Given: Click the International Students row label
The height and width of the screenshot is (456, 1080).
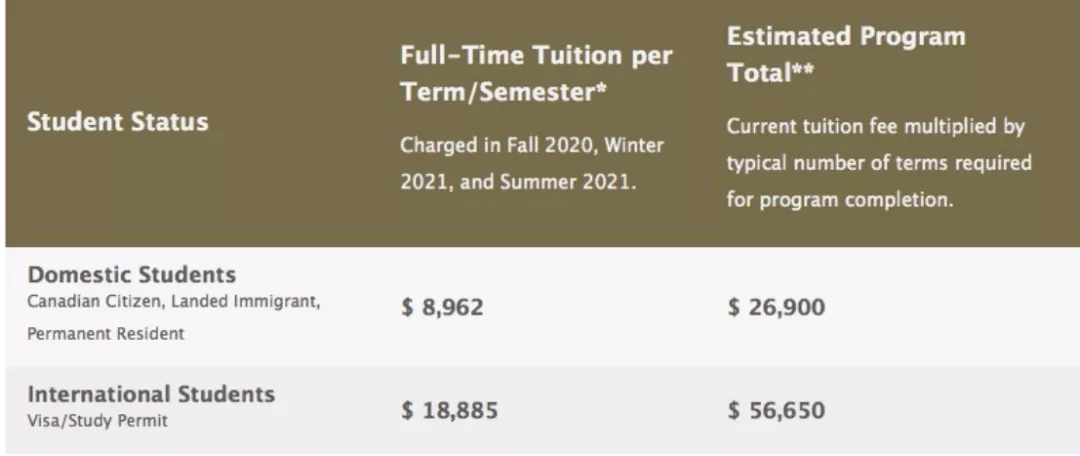Looking at the screenshot, I should click(151, 394).
